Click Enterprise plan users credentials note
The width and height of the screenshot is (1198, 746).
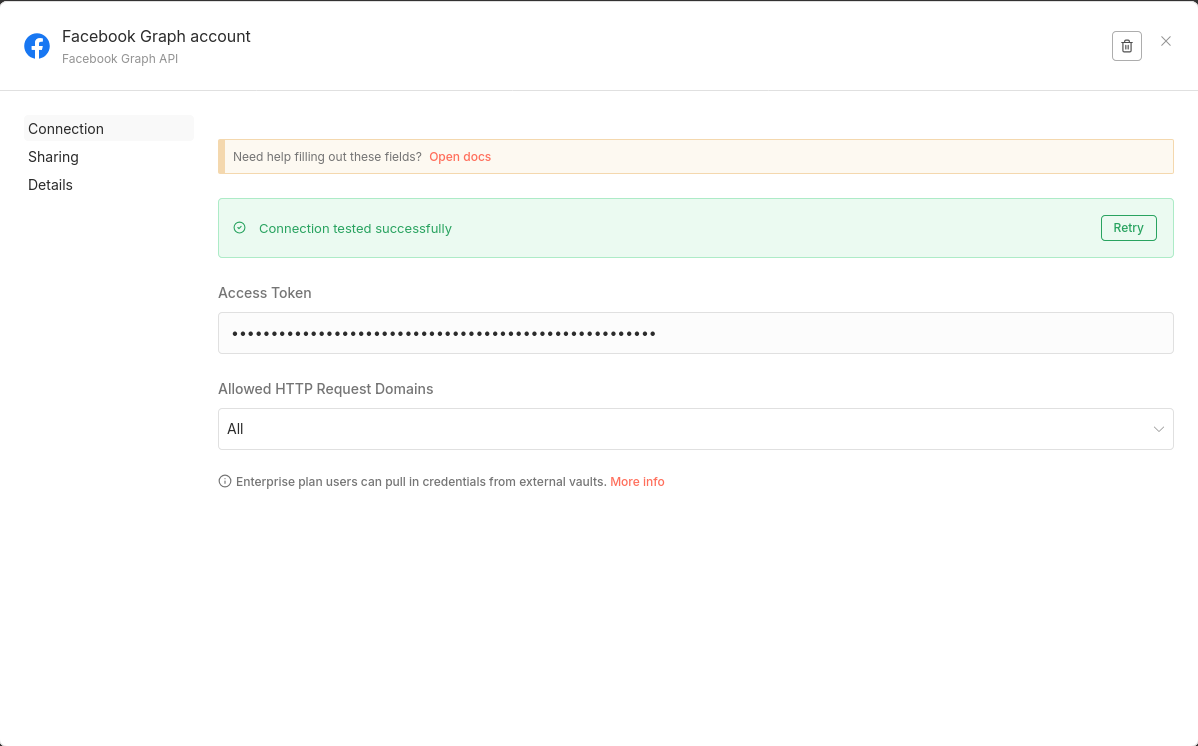click(x=421, y=482)
